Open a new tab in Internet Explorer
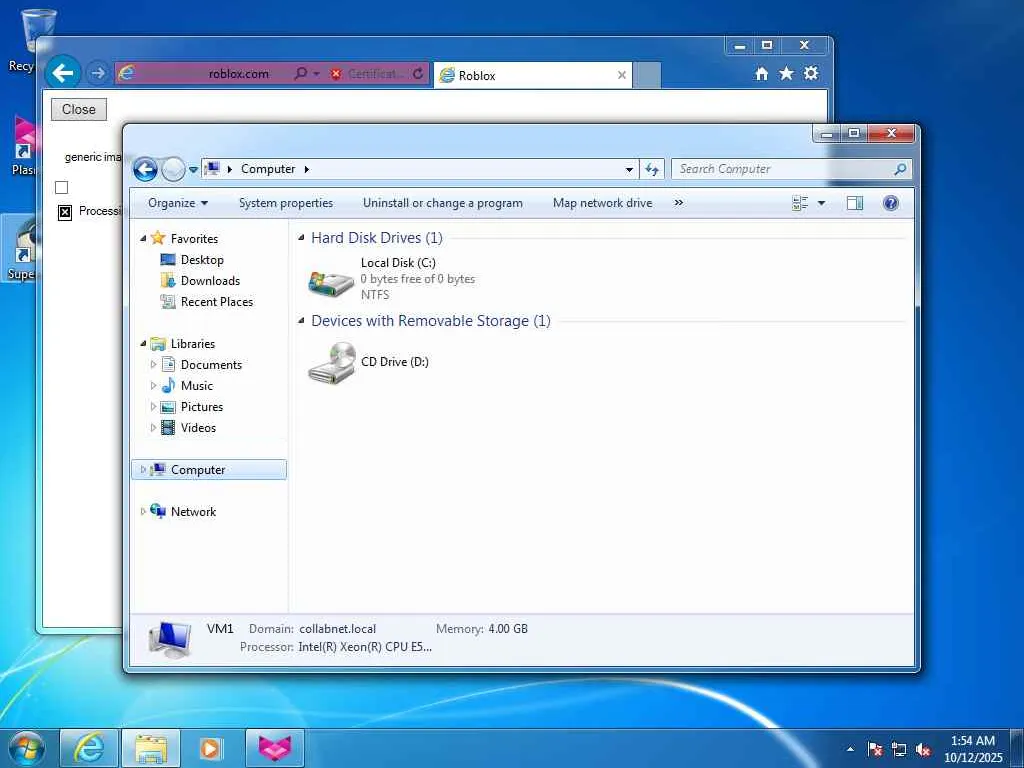The width and height of the screenshot is (1024, 768). (647, 75)
